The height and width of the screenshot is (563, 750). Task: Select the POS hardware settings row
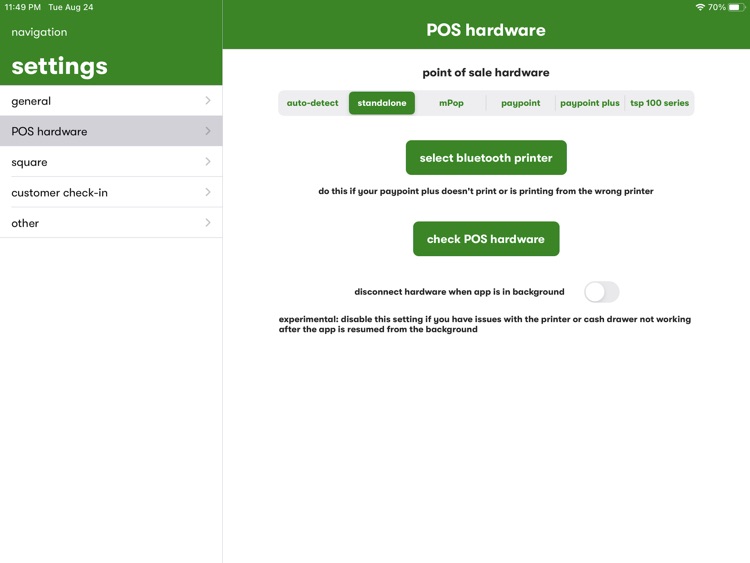click(111, 131)
